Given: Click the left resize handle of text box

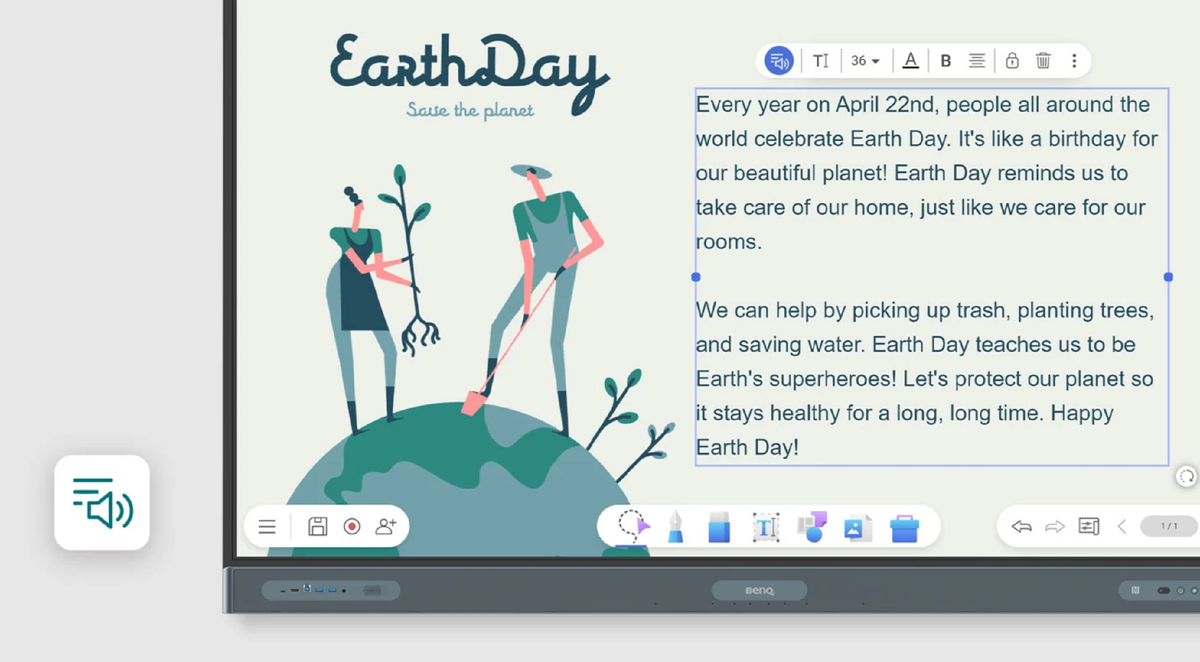Looking at the screenshot, I should click(x=696, y=277).
